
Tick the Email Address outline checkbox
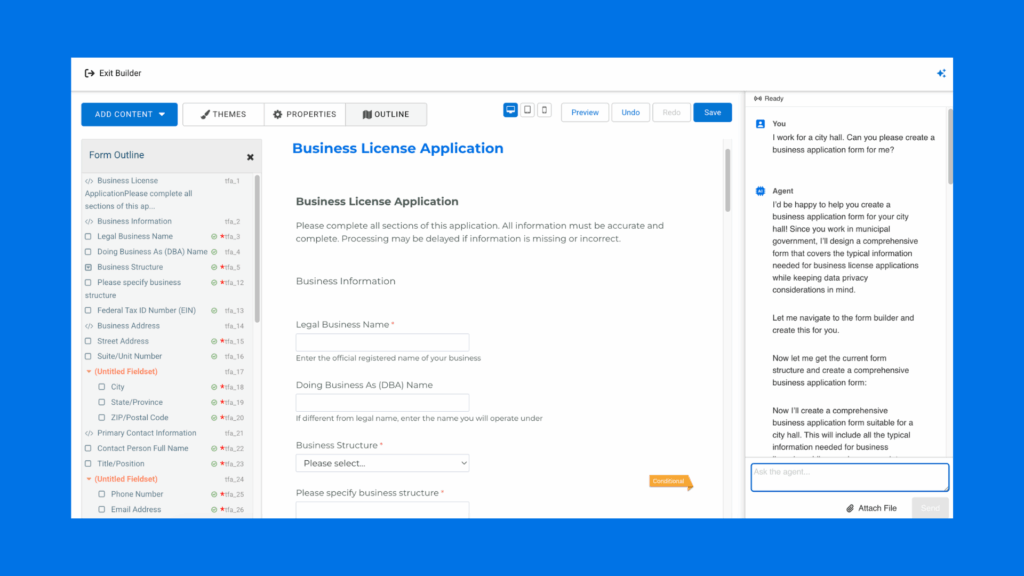coord(102,510)
